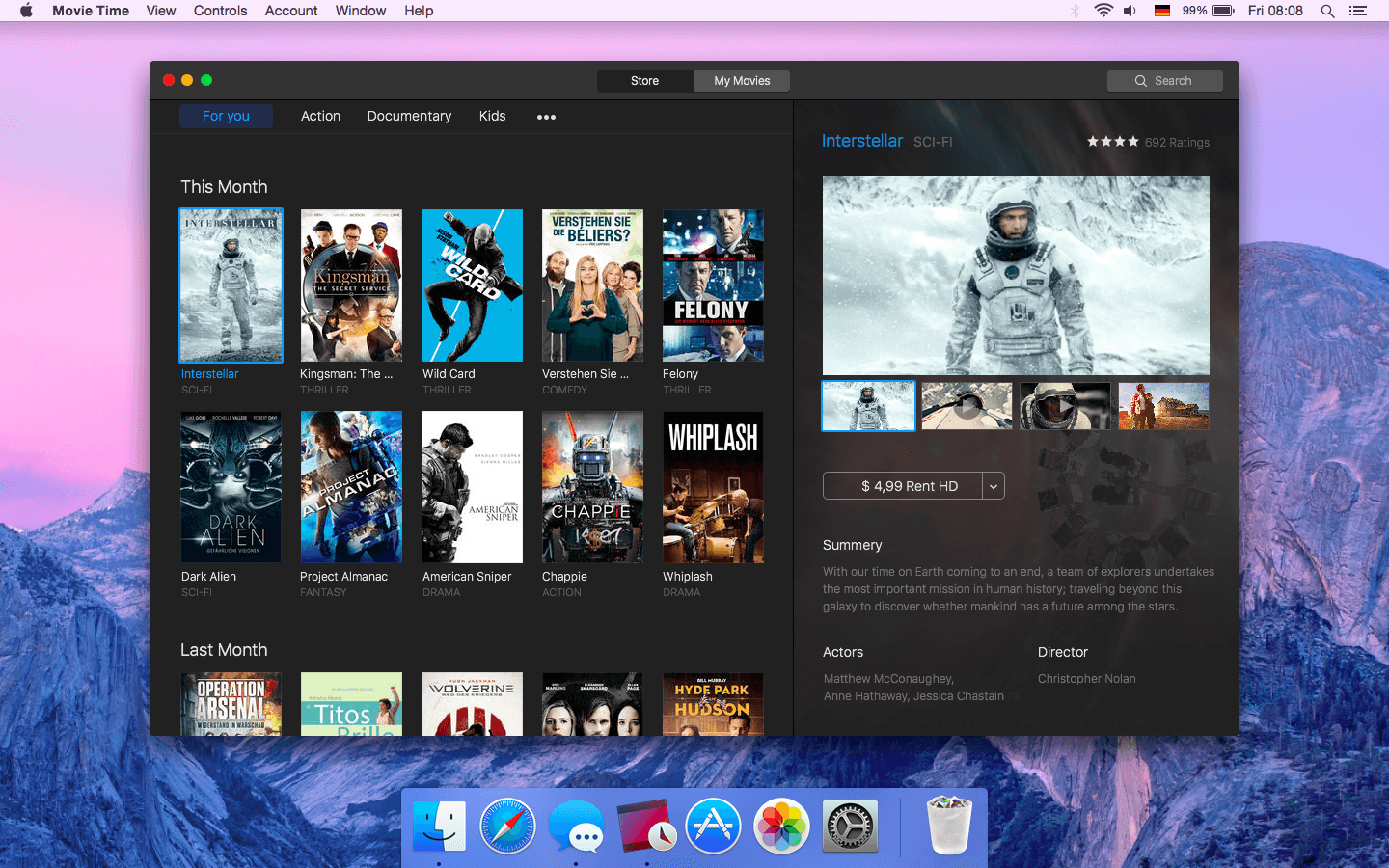
Task: Click the "692 Ratings" text
Action: click(1177, 142)
